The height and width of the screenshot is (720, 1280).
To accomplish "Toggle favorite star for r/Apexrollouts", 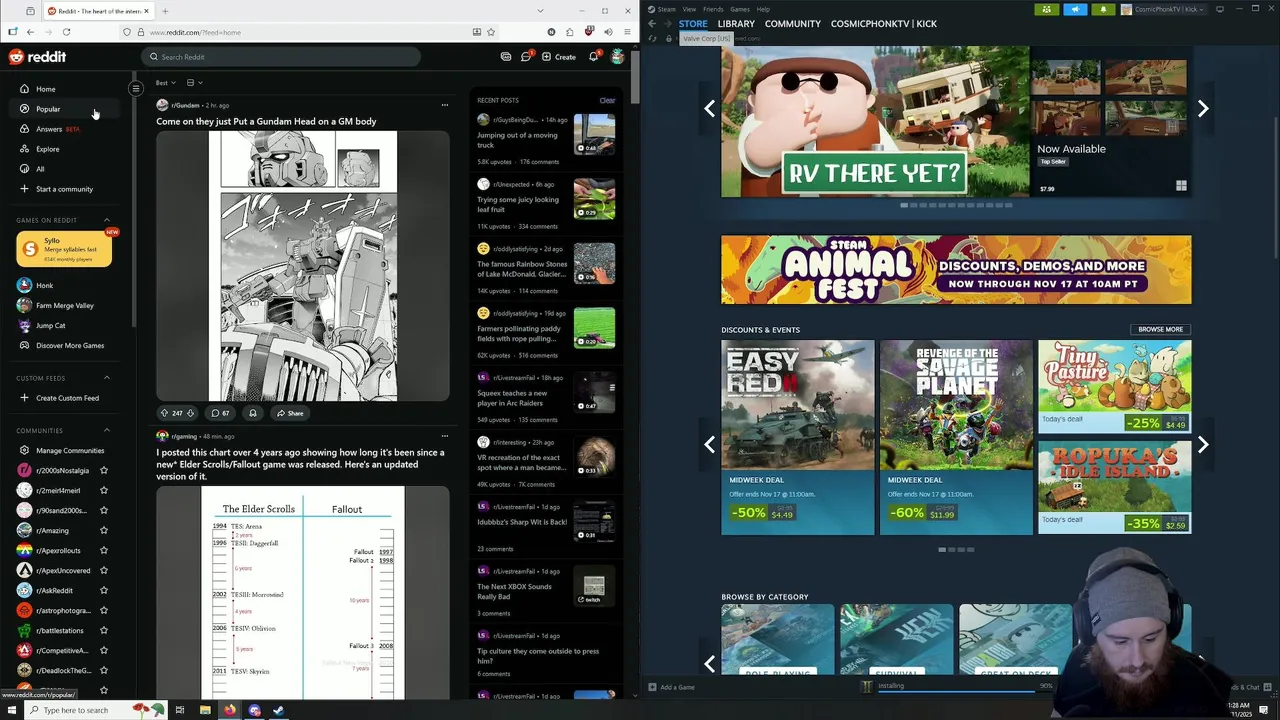I will coord(103,550).
